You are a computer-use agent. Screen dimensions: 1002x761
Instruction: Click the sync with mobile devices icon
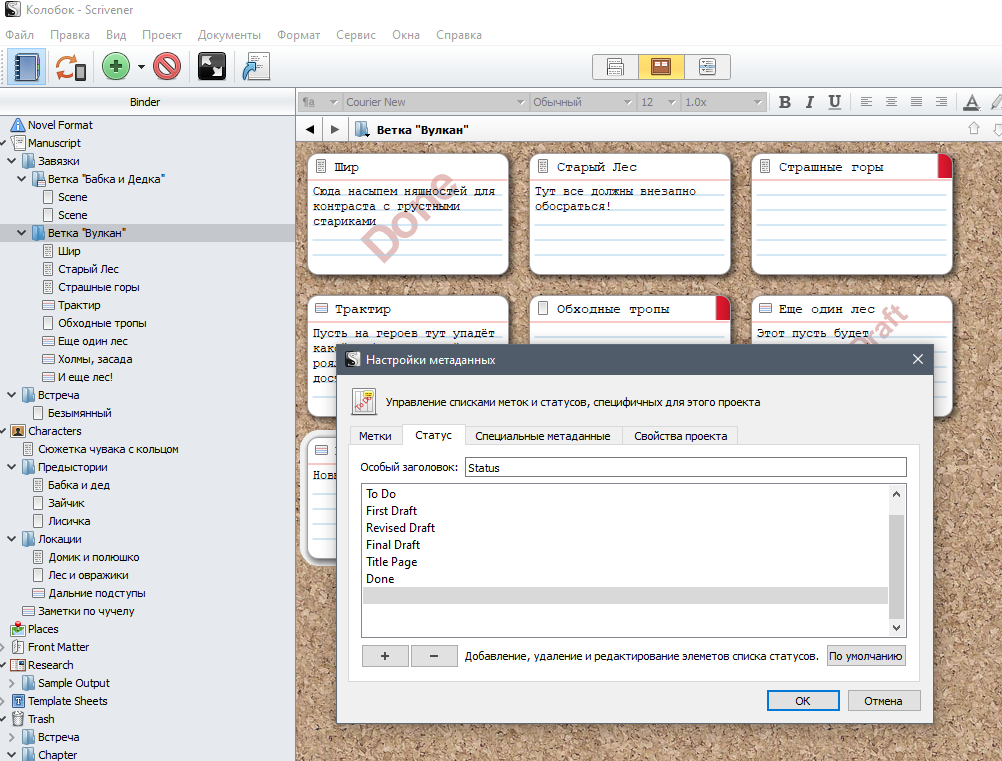(70, 67)
